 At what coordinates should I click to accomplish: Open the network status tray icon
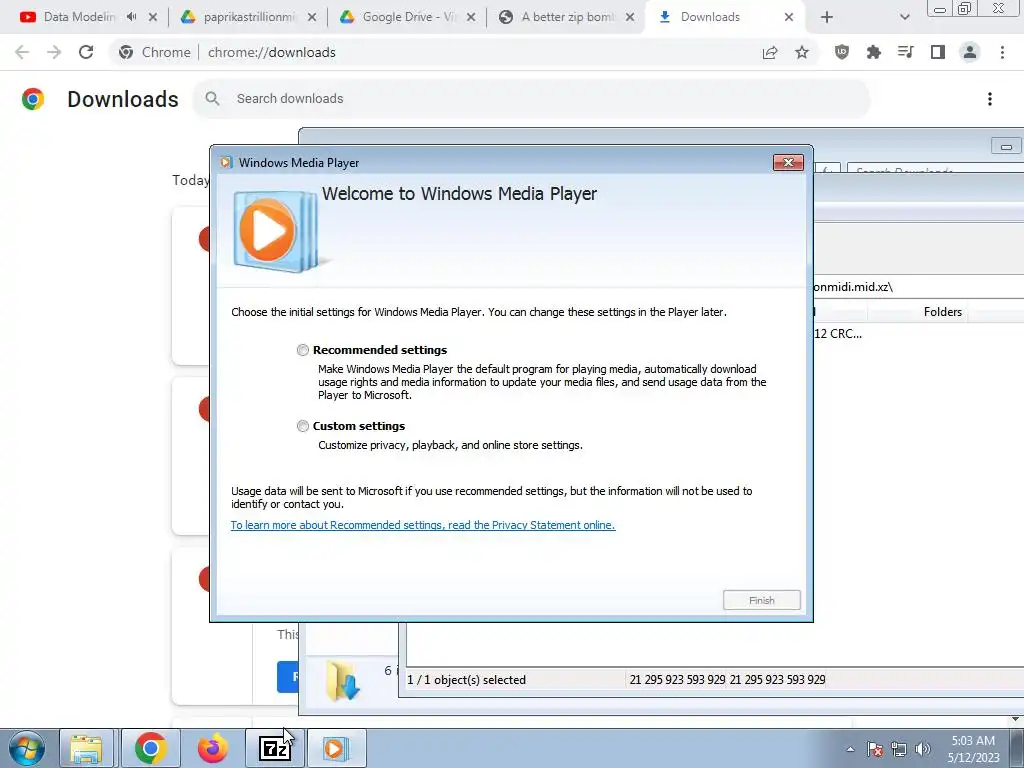[x=899, y=749]
